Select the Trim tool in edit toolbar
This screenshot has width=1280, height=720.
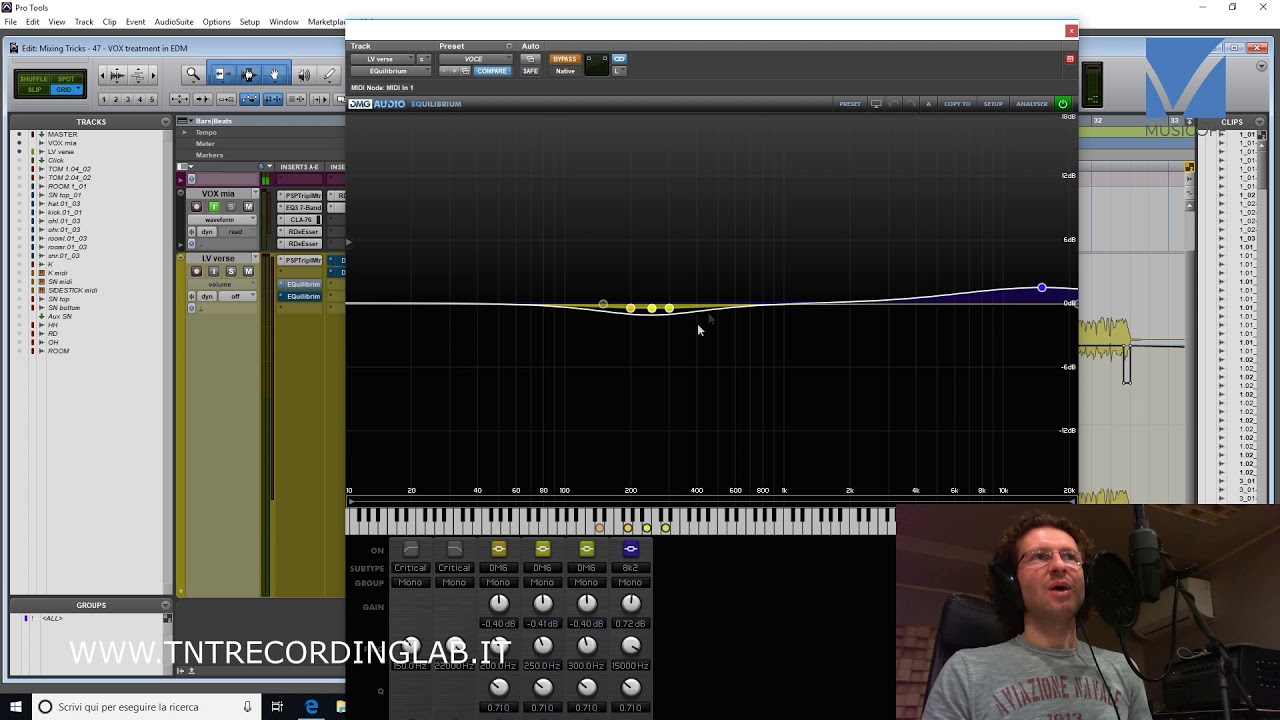(x=221, y=74)
